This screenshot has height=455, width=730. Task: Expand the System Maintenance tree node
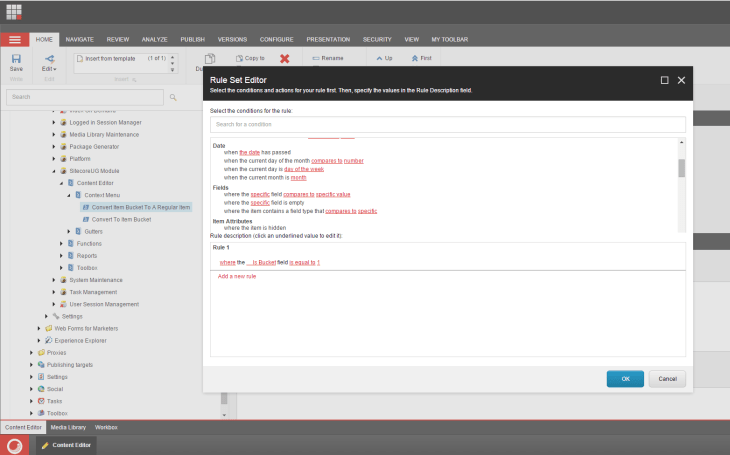(x=53, y=280)
